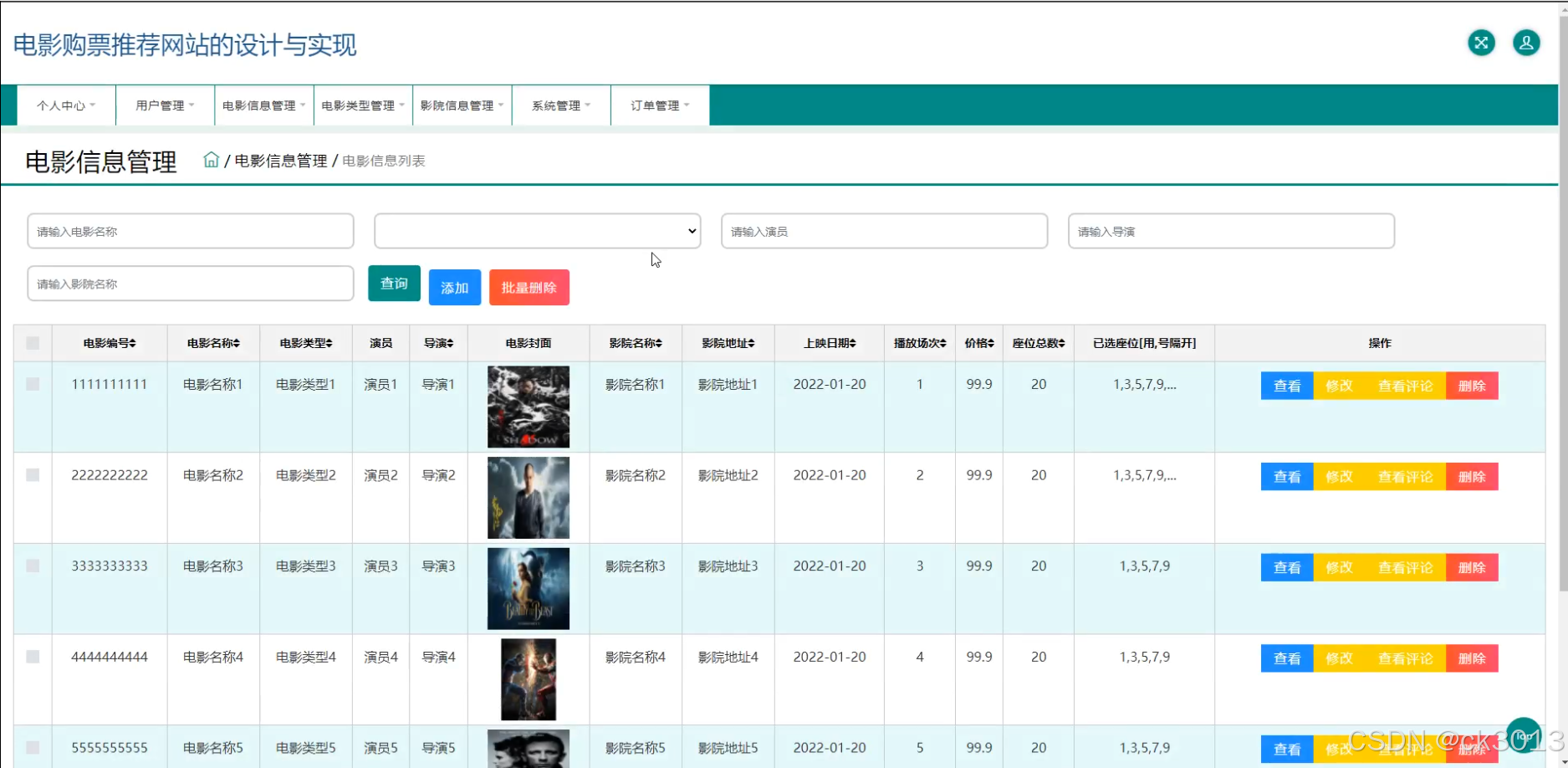Expand the 订单管理 menu
Screen dimensions: 1568x768
click(x=660, y=105)
